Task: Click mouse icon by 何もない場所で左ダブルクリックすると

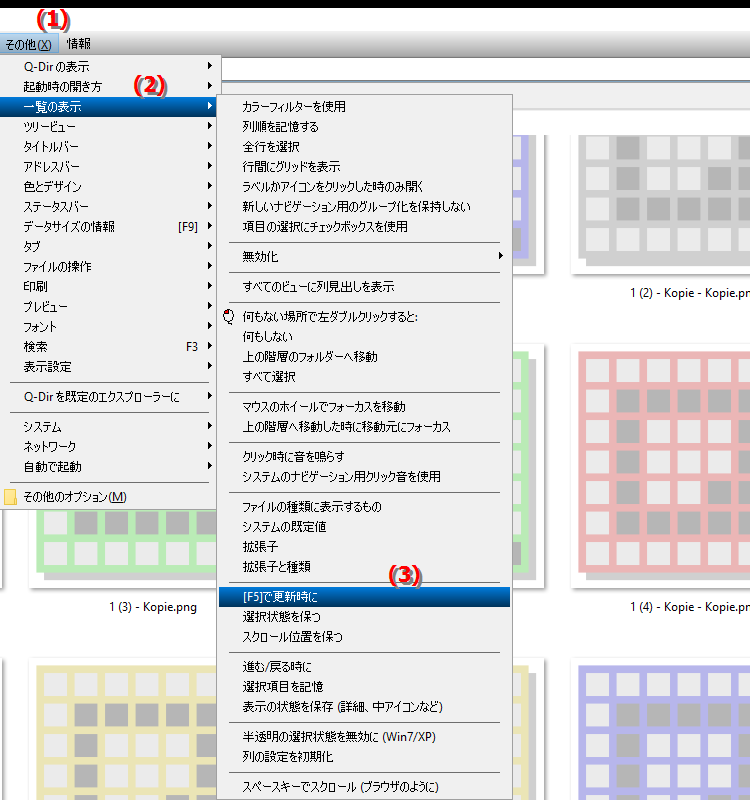Action: (x=229, y=316)
